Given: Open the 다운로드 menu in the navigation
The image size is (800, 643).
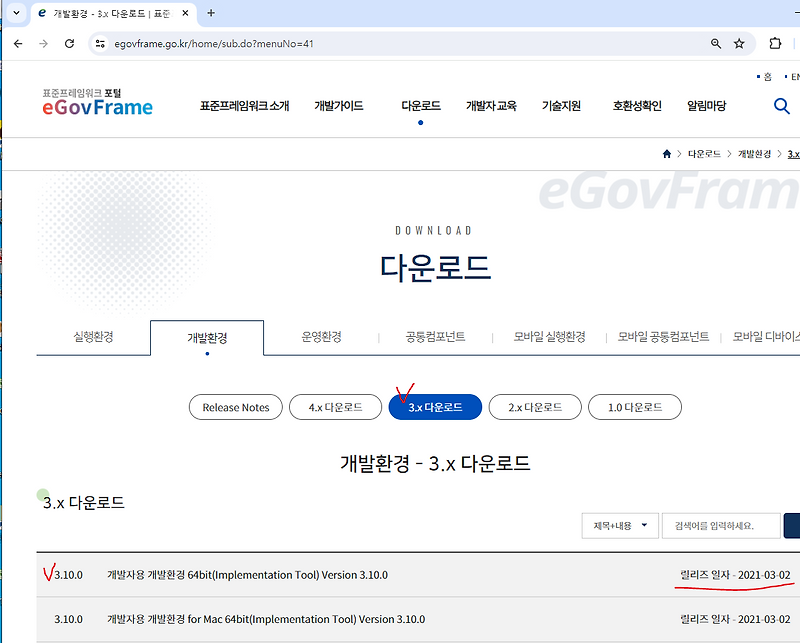Looking at the screenshot, I should click(420, 105).
